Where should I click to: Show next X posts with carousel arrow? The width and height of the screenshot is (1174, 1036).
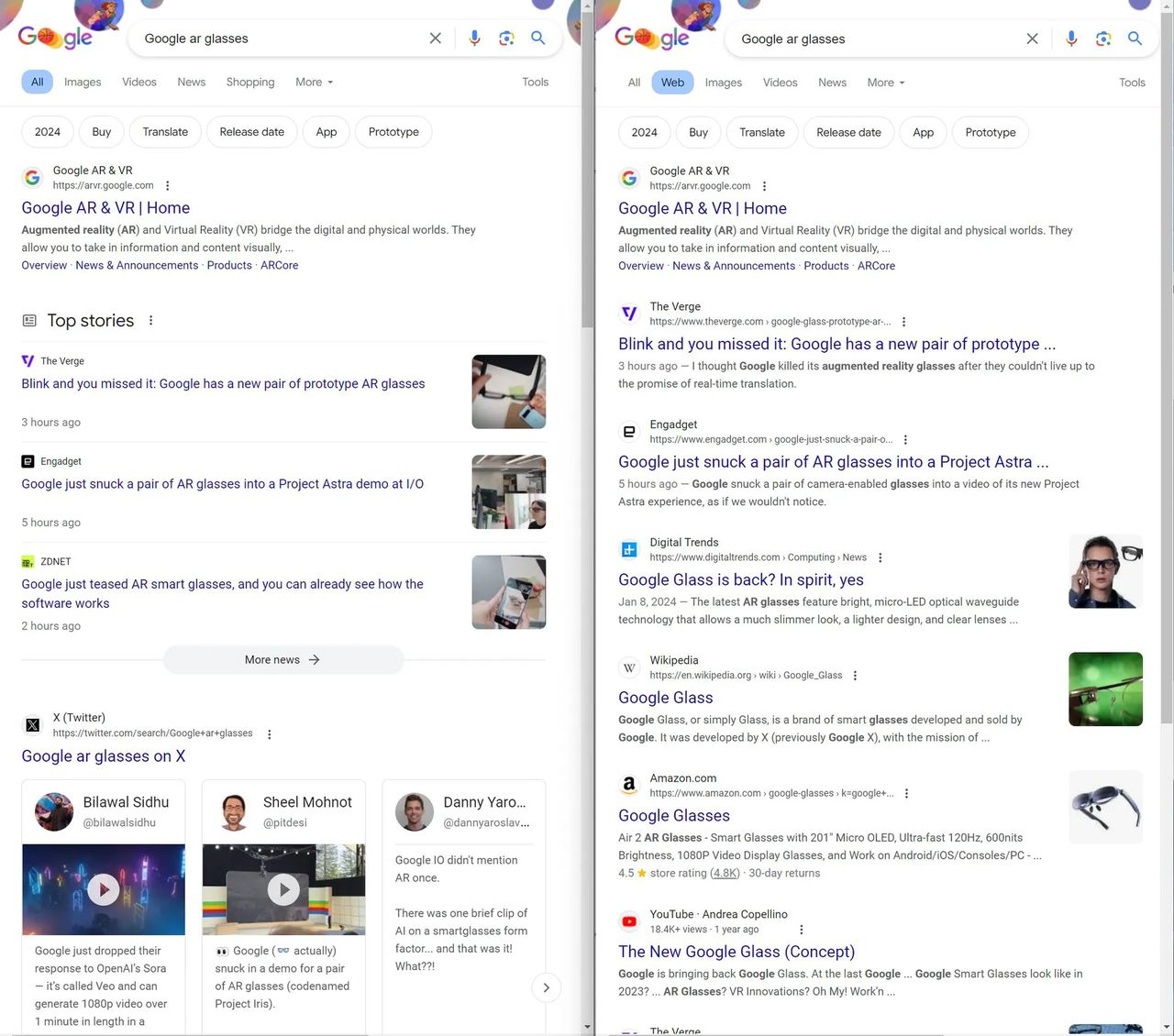click(546, 987)
